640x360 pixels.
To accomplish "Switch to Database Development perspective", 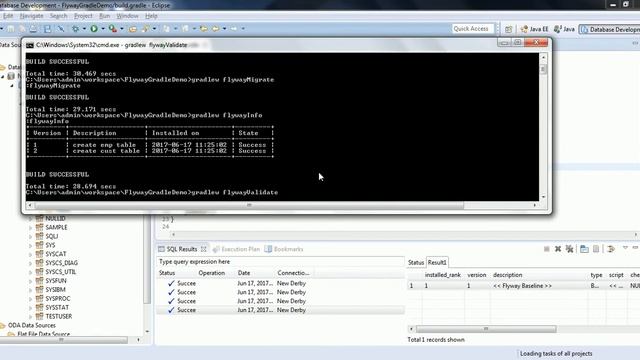I will 609,29.
